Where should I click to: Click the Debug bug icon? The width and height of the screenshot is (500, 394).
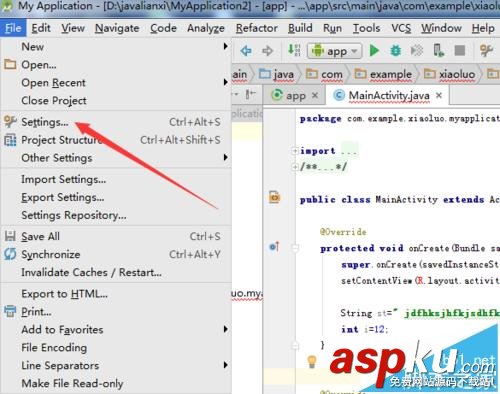[x=396, y=51]
